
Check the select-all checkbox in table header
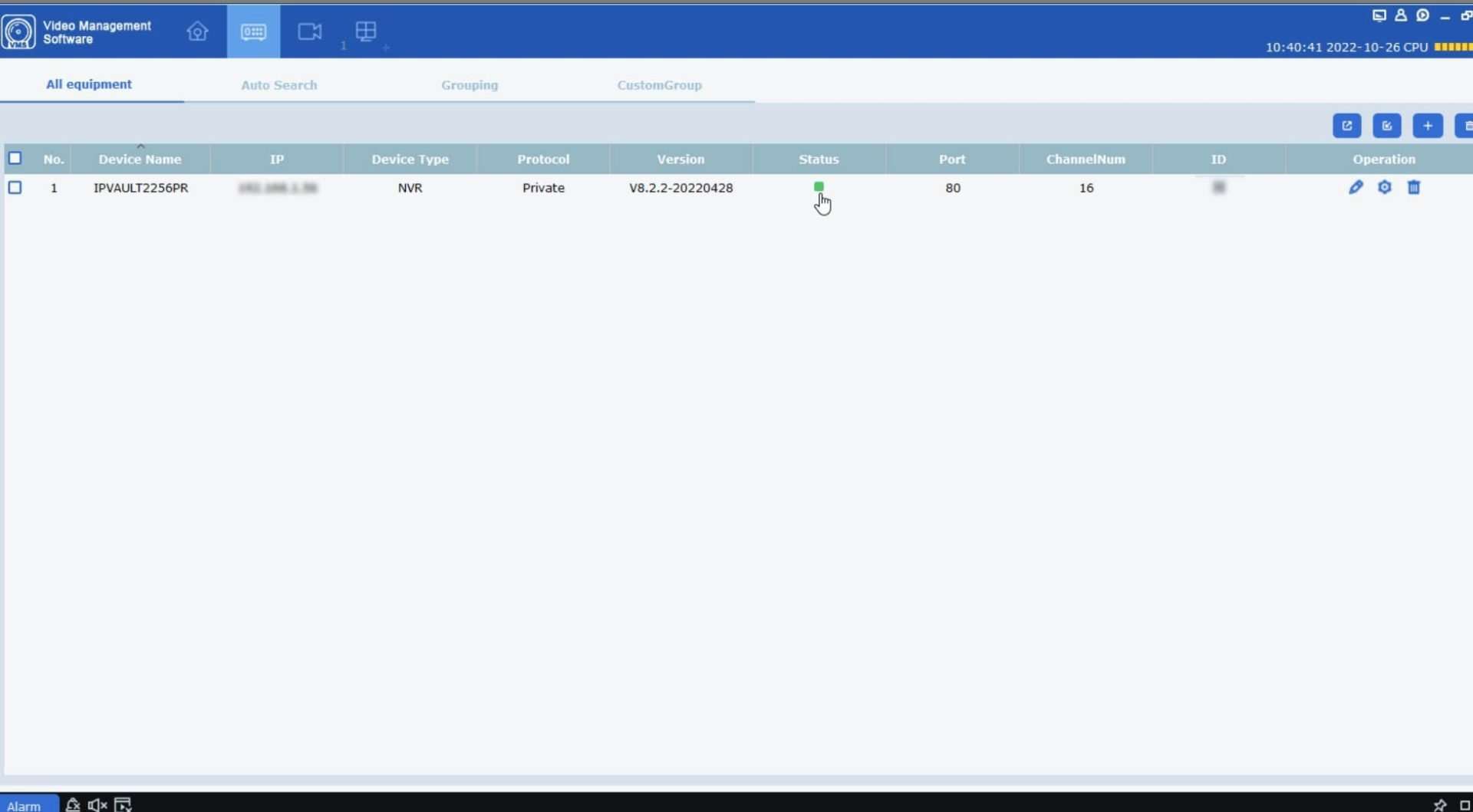pos(15,158)
